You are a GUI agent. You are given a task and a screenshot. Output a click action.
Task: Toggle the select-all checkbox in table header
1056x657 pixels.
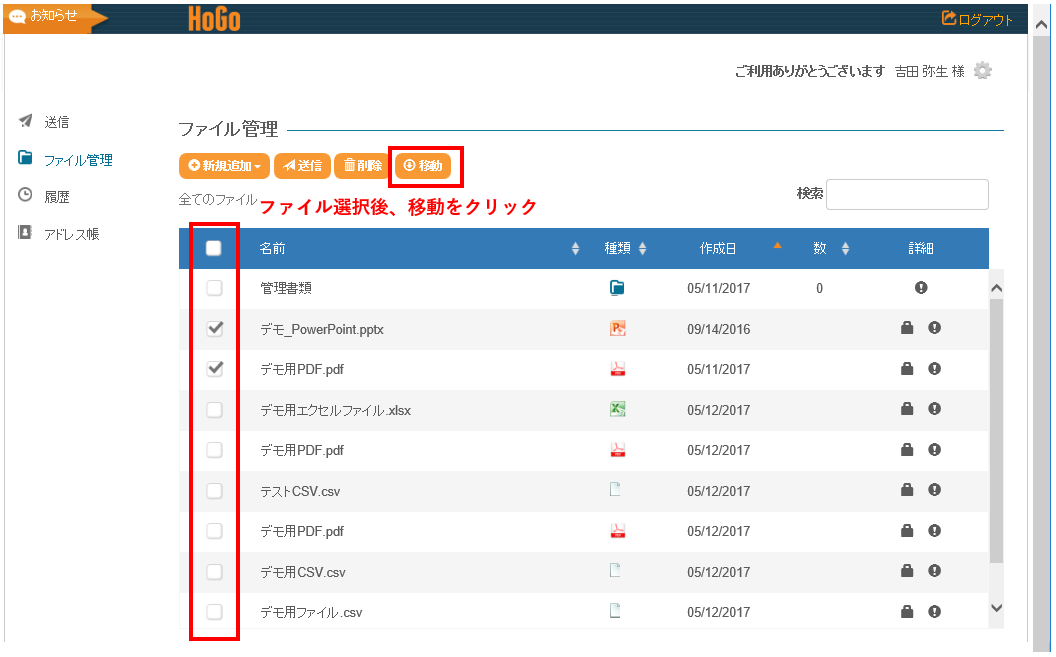(x=214, y=249)
